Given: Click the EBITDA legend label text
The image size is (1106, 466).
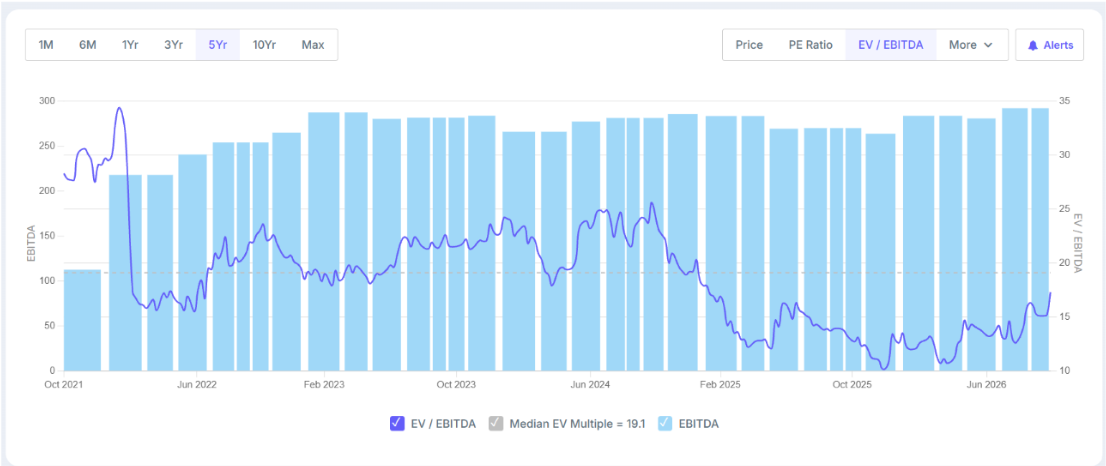Looking at the screenshot, I should coord(700,424).
